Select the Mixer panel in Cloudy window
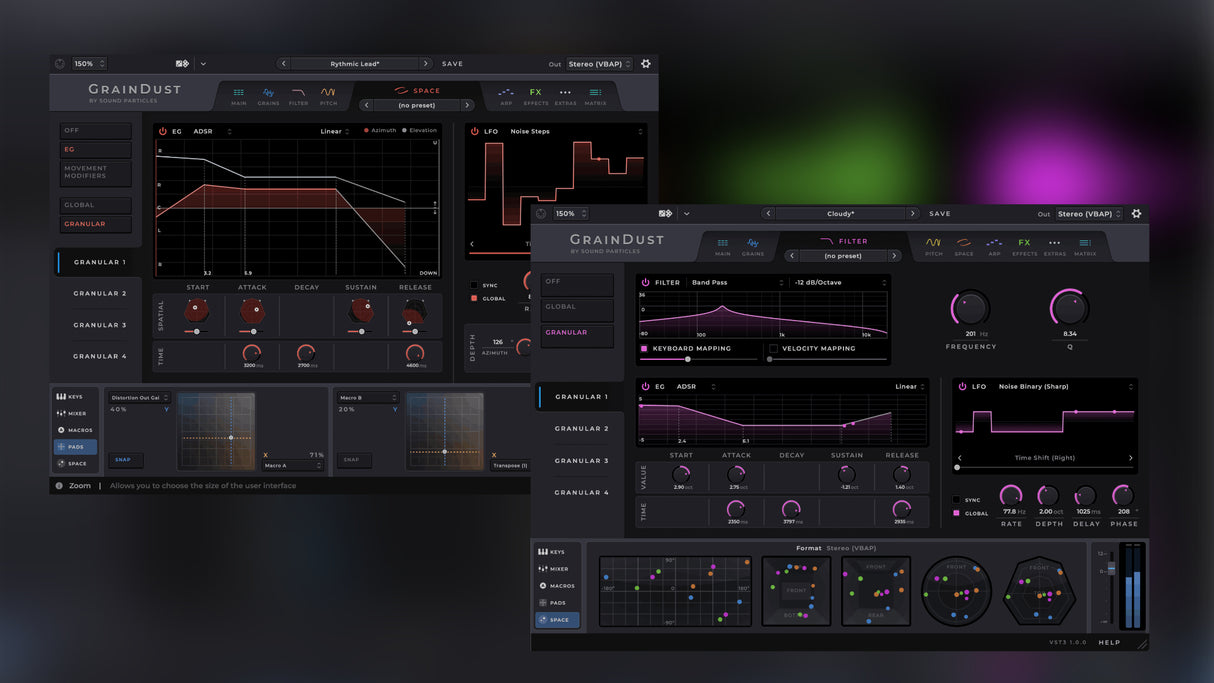This screenshot has width=1214, height=683. click(557, 569)
